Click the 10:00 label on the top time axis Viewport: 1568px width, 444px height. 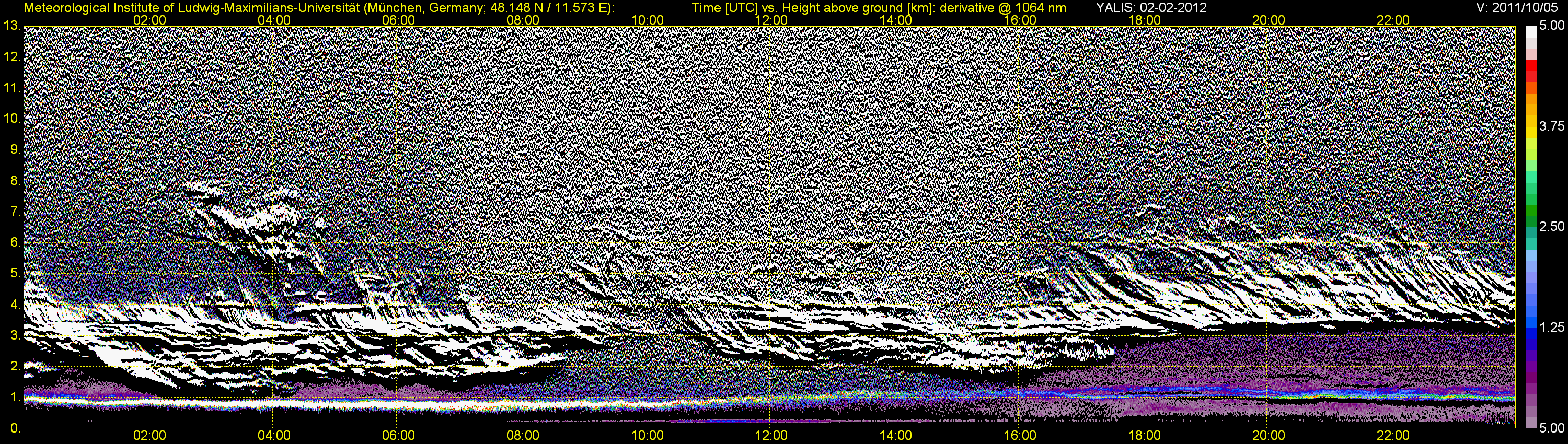(647, 20)
